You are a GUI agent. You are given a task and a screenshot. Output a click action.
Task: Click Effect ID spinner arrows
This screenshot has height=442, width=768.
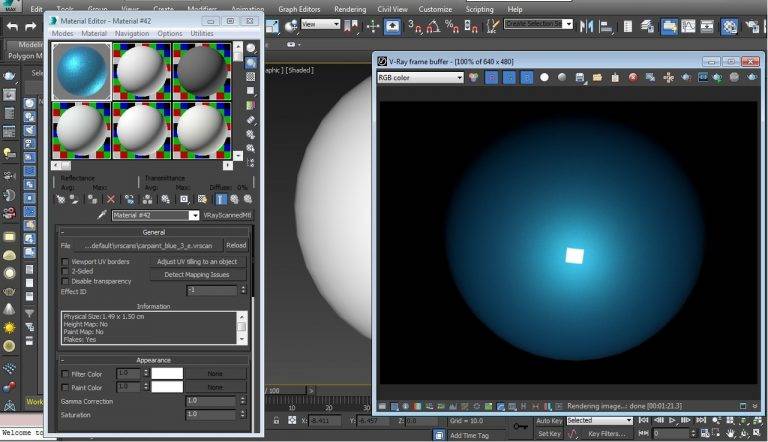(243, 291)
